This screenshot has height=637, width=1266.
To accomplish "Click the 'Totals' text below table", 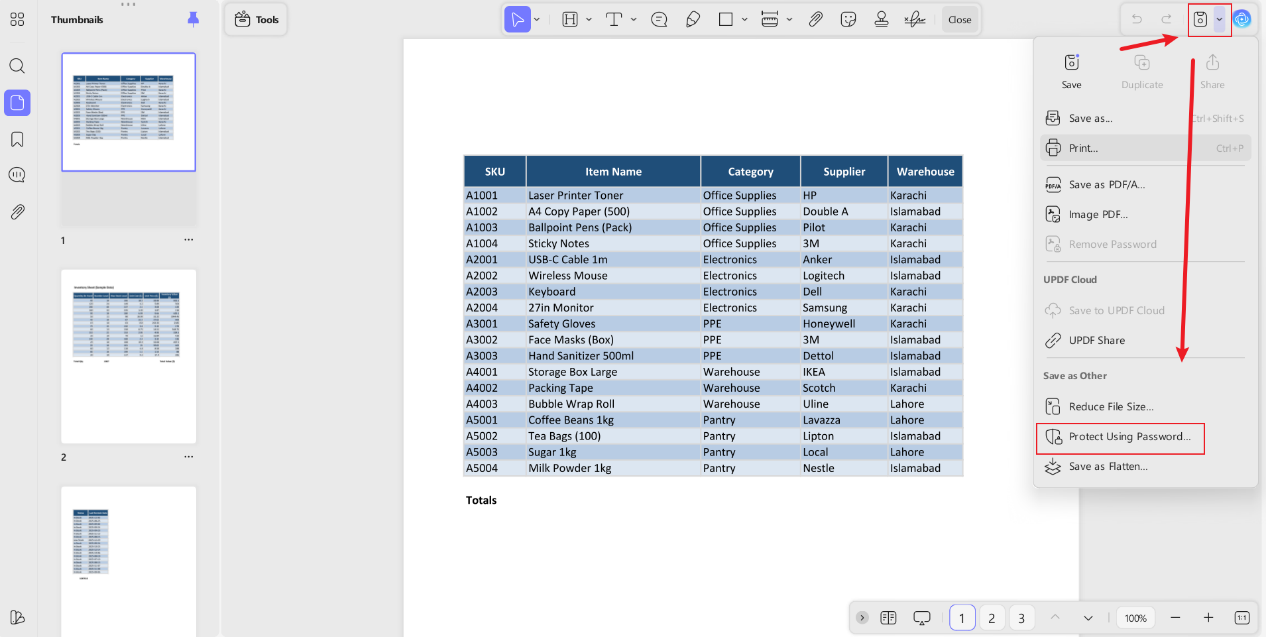I will point(481,500).
